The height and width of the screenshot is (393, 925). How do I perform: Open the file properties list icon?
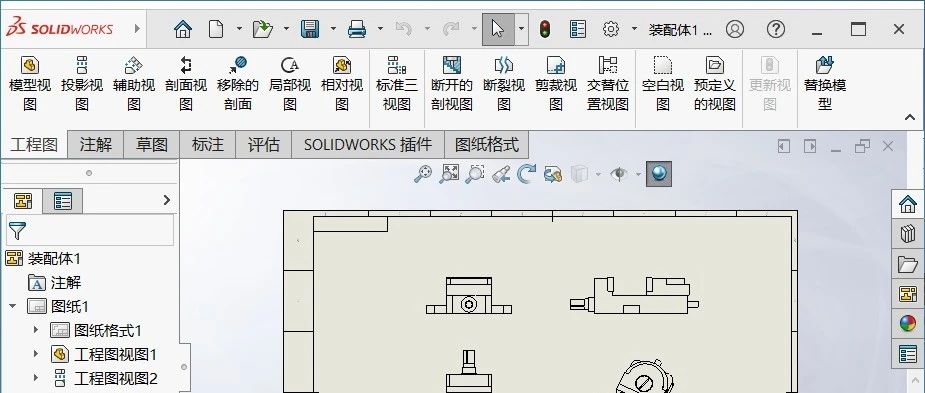[x=578, y=29]
